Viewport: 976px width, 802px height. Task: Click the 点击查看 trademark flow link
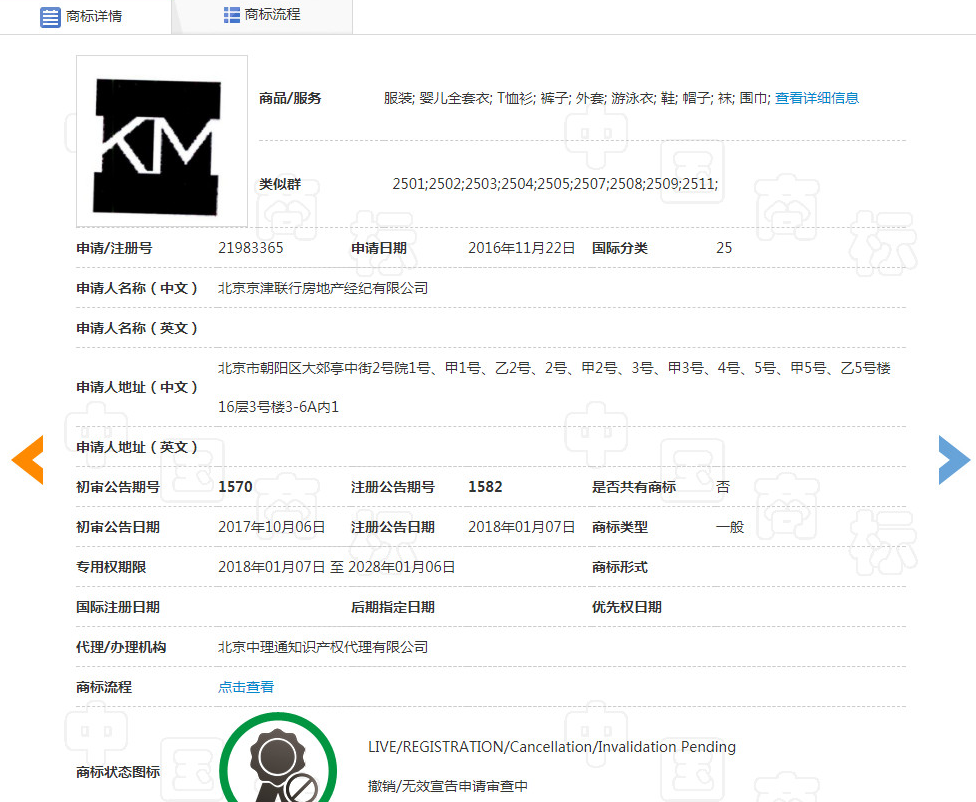click(x=246, y=687)
